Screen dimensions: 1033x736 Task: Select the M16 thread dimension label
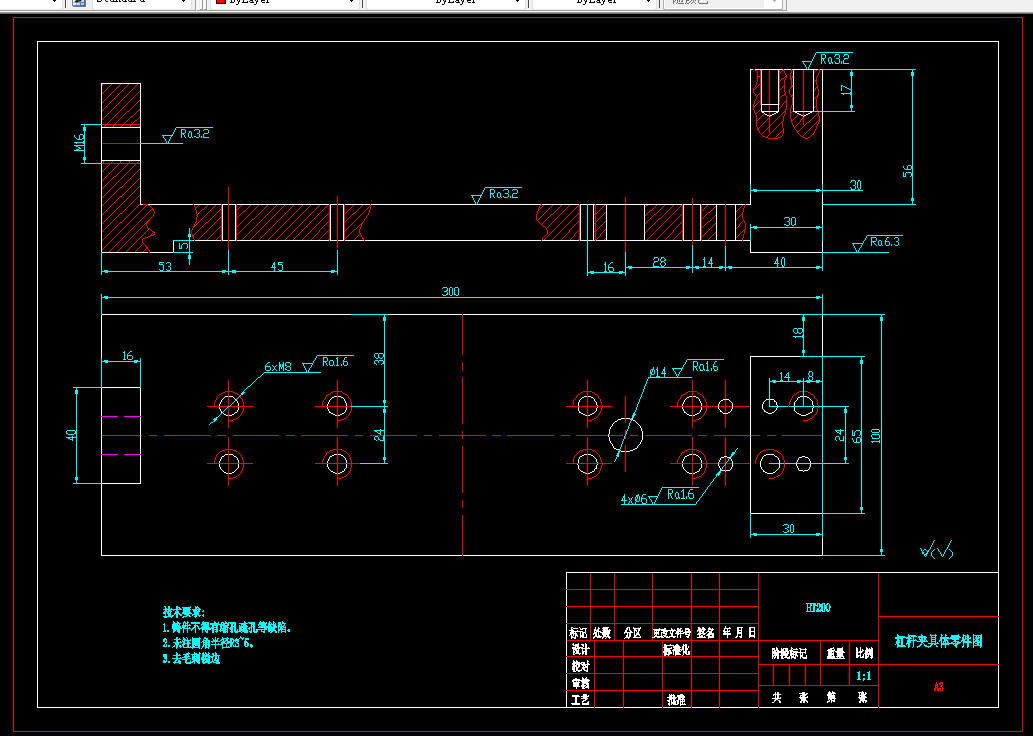pos(80,143)
